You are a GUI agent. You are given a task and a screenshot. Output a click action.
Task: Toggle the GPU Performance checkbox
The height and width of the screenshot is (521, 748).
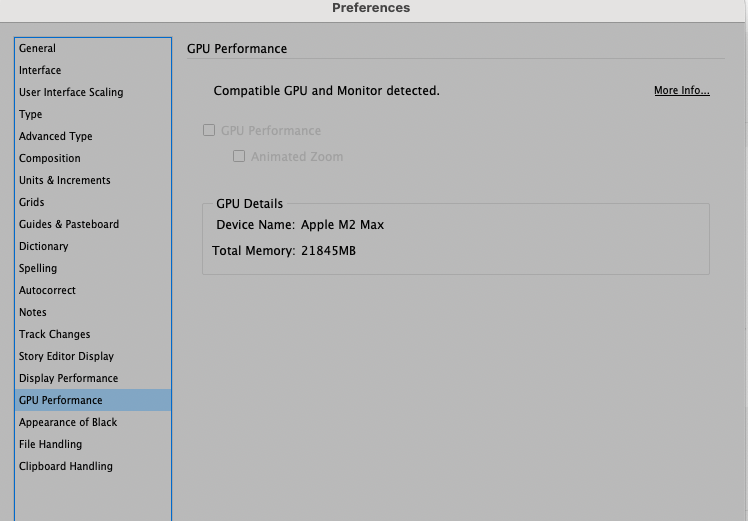pyautogui.click(x=209, y=130)
